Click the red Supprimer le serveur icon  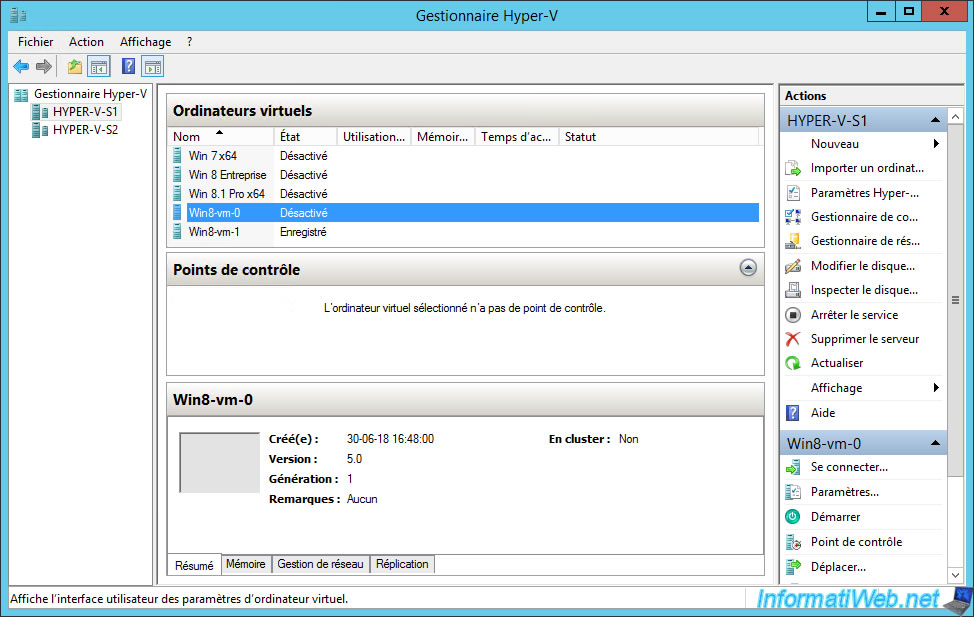point(793,339)
